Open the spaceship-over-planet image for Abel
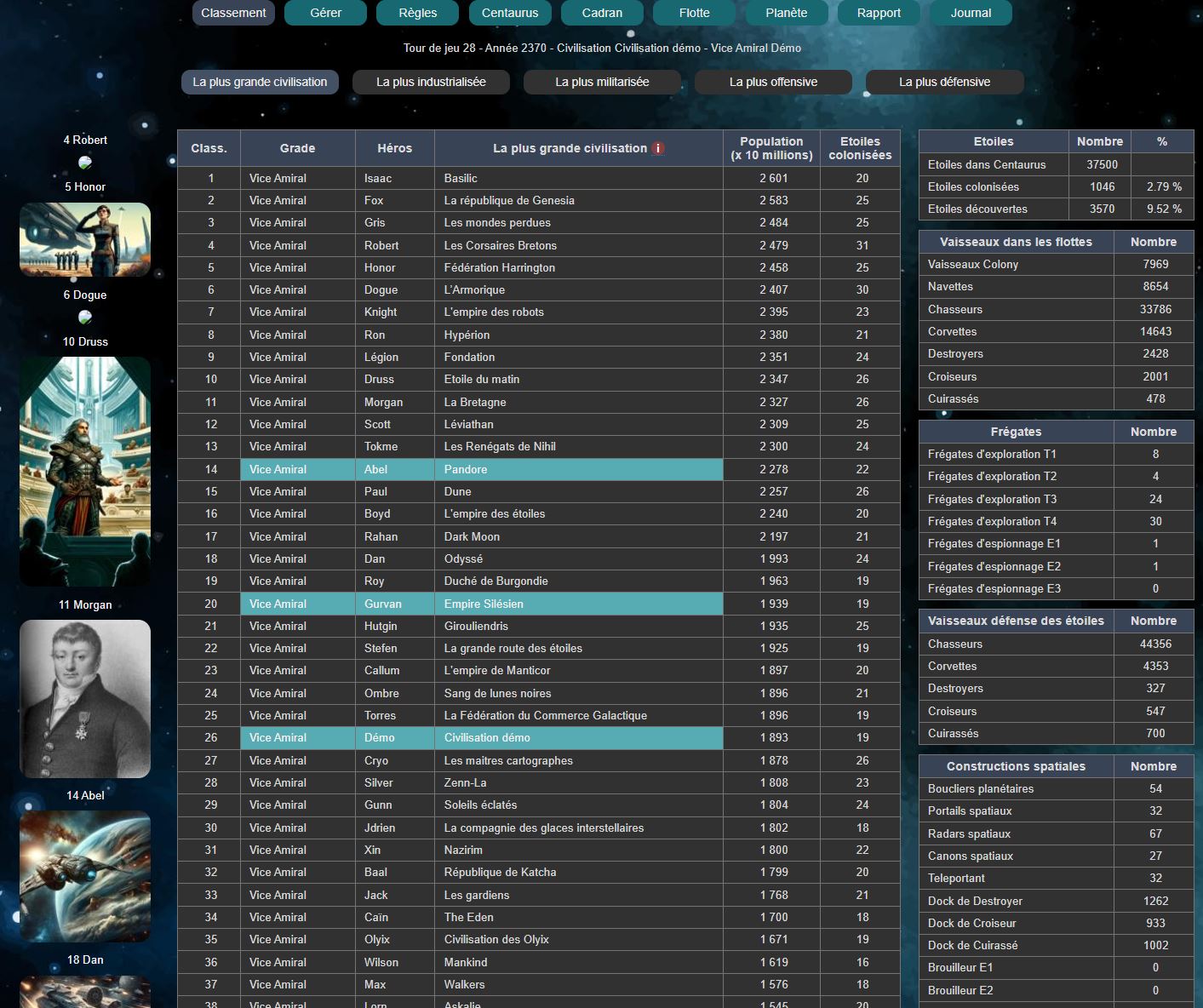Image resolution: width=1203 pixels, height=1008 pixels. (85, 876)
